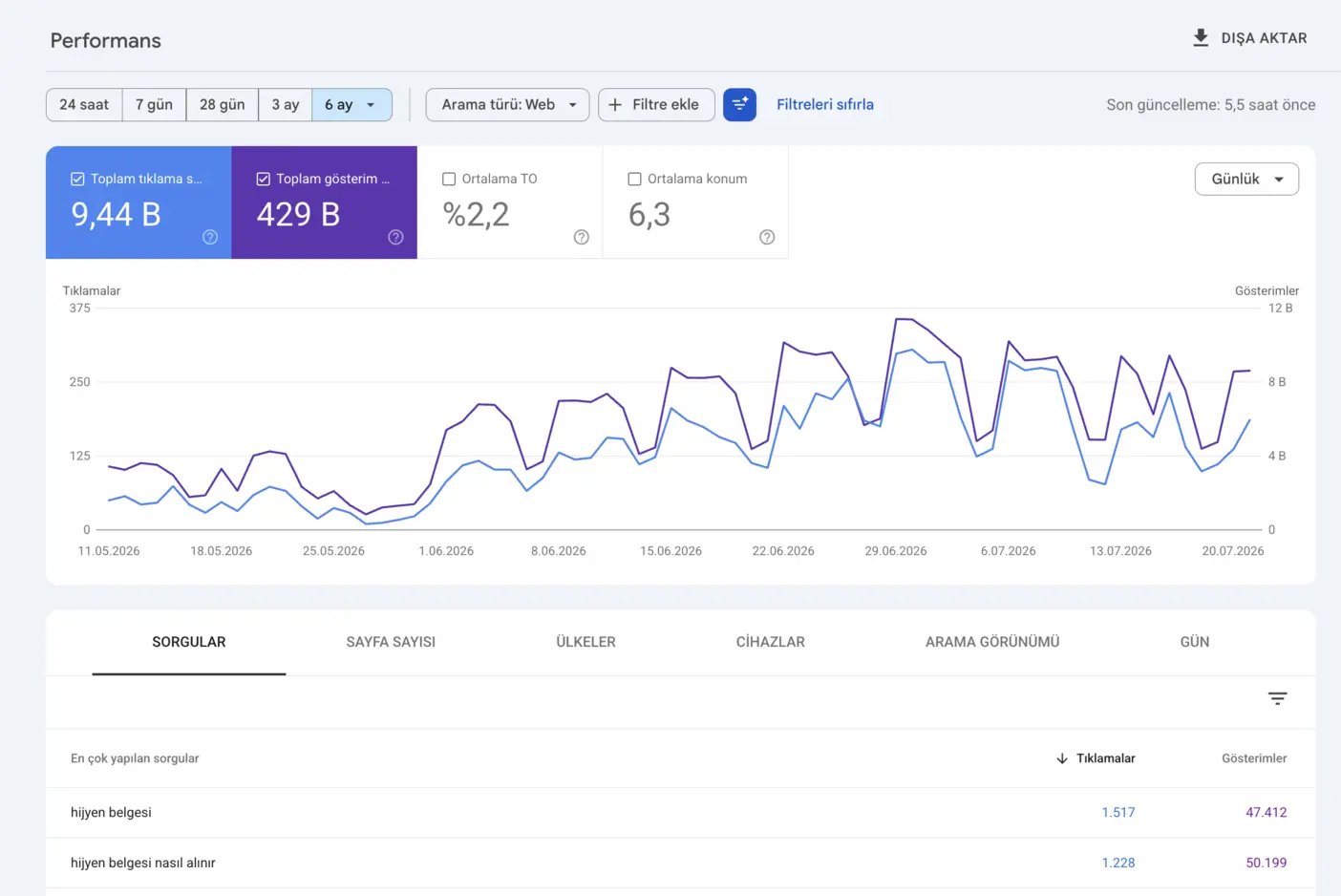
Task: Sort by the Tıklamalar column header
Action: tap(1106, 758)
